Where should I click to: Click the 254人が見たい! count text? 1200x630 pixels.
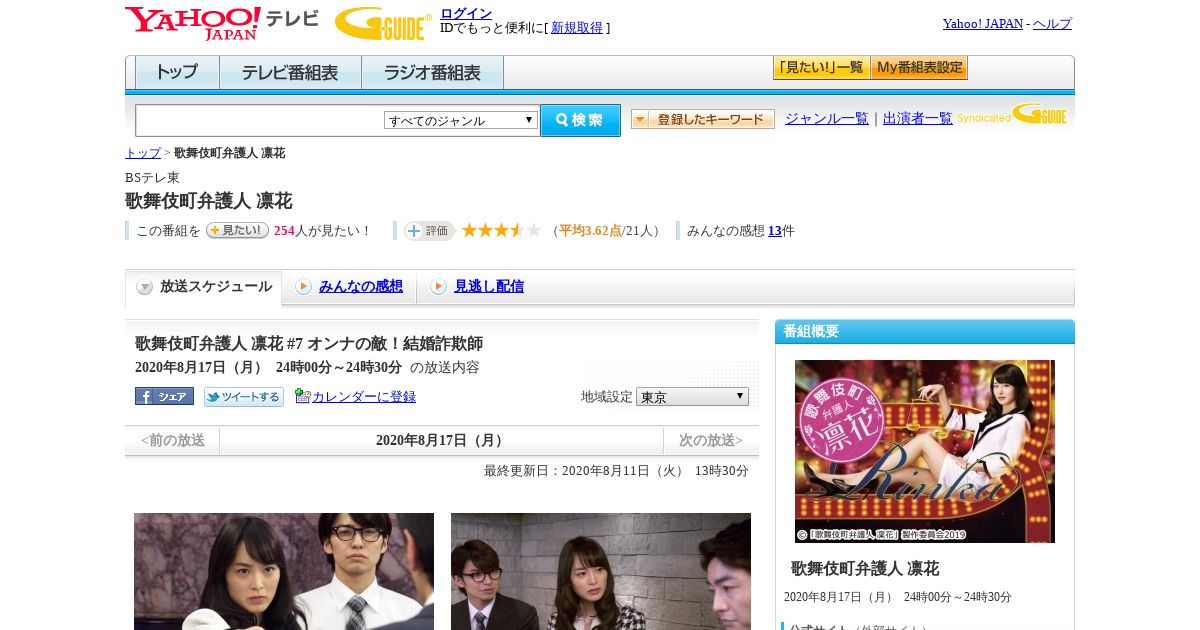322,231
